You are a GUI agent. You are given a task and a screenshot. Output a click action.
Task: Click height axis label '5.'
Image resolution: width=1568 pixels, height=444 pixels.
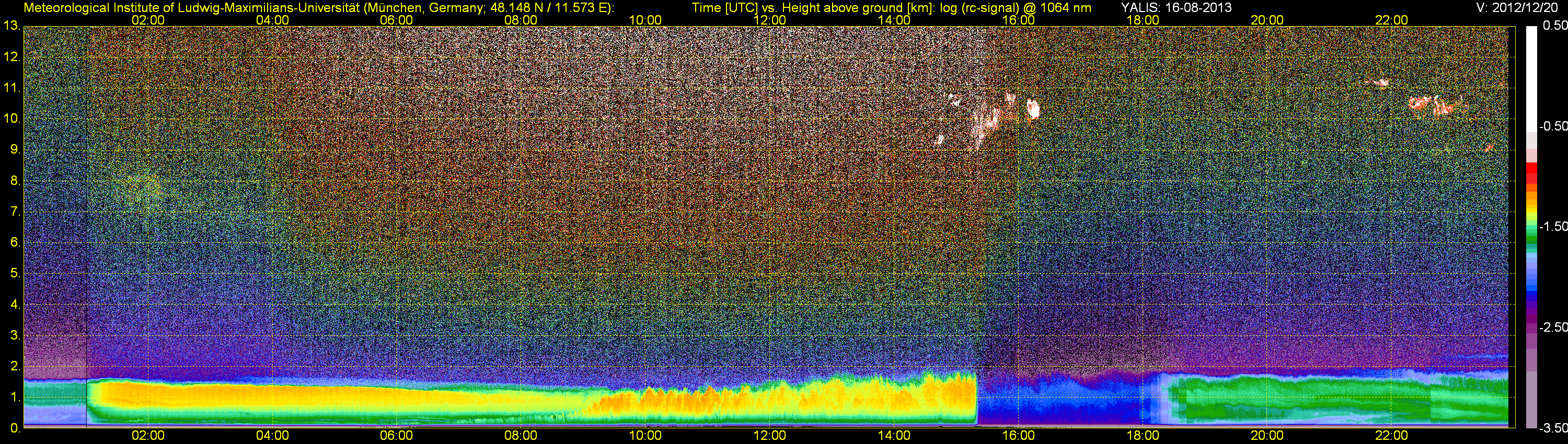(x=16, y=274)
